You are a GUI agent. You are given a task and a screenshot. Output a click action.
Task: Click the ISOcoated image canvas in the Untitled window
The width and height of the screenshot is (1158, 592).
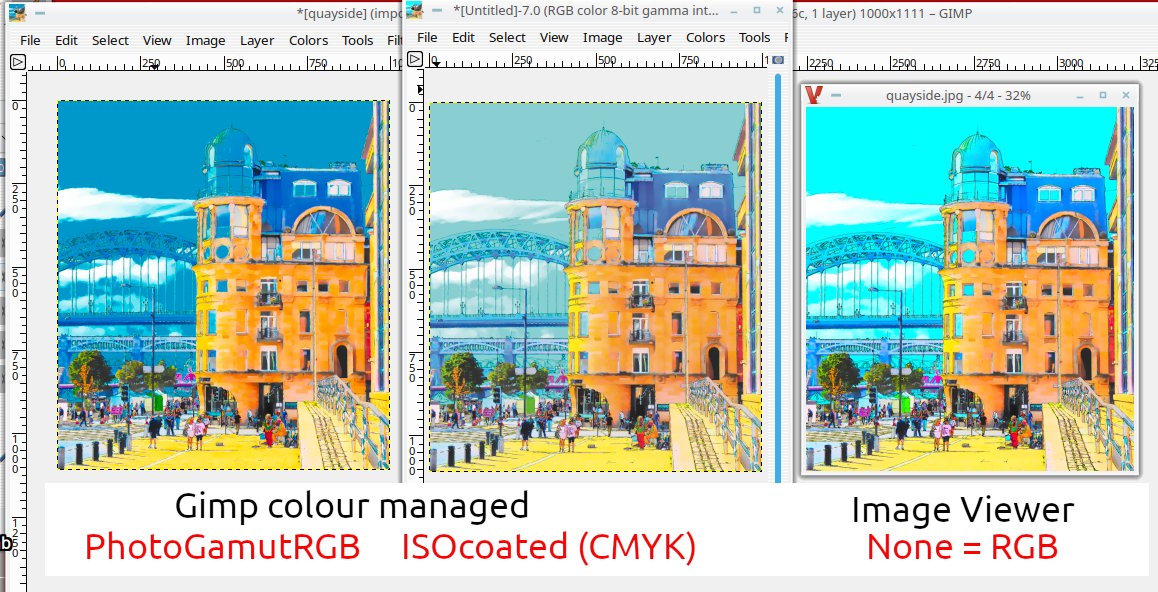click(595, 286)
